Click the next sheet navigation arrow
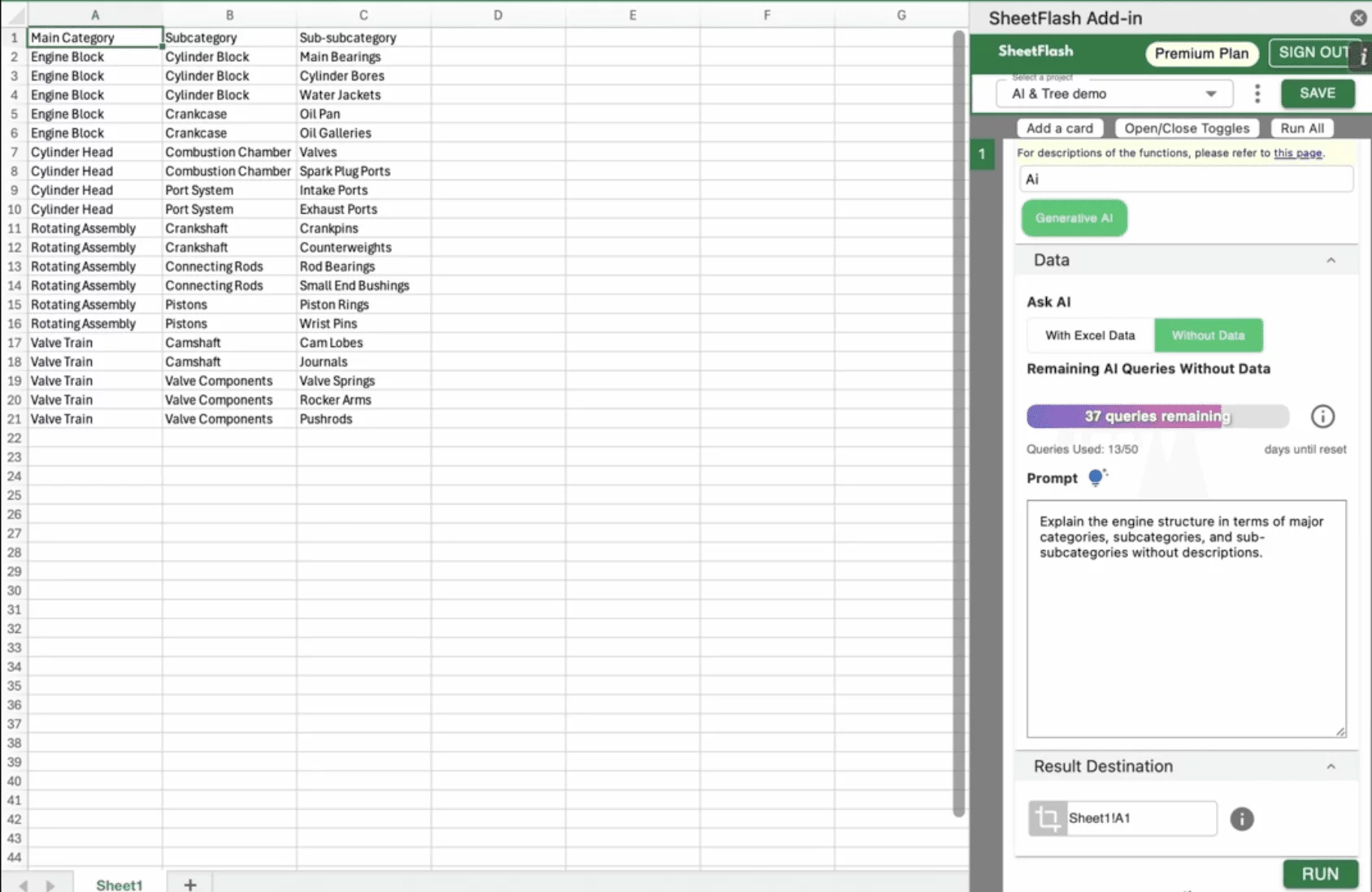 point(50,885)
